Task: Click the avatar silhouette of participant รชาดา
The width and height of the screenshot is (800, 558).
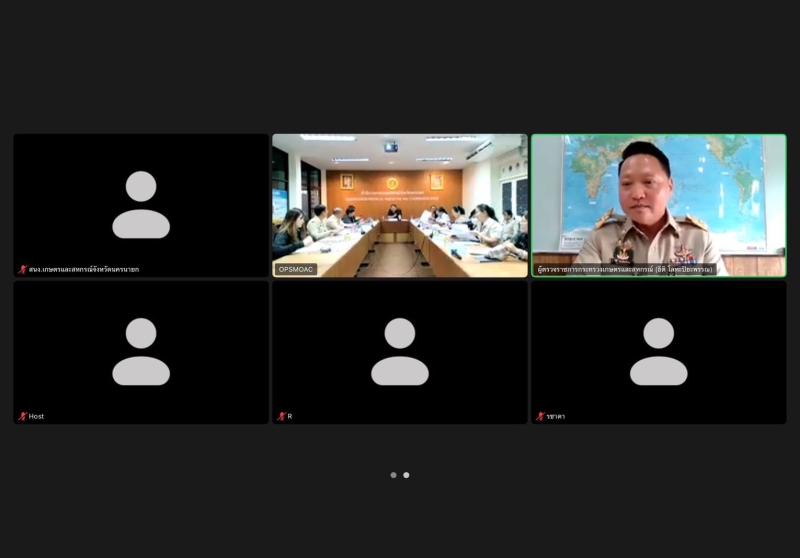Action: tap(659, 351)
